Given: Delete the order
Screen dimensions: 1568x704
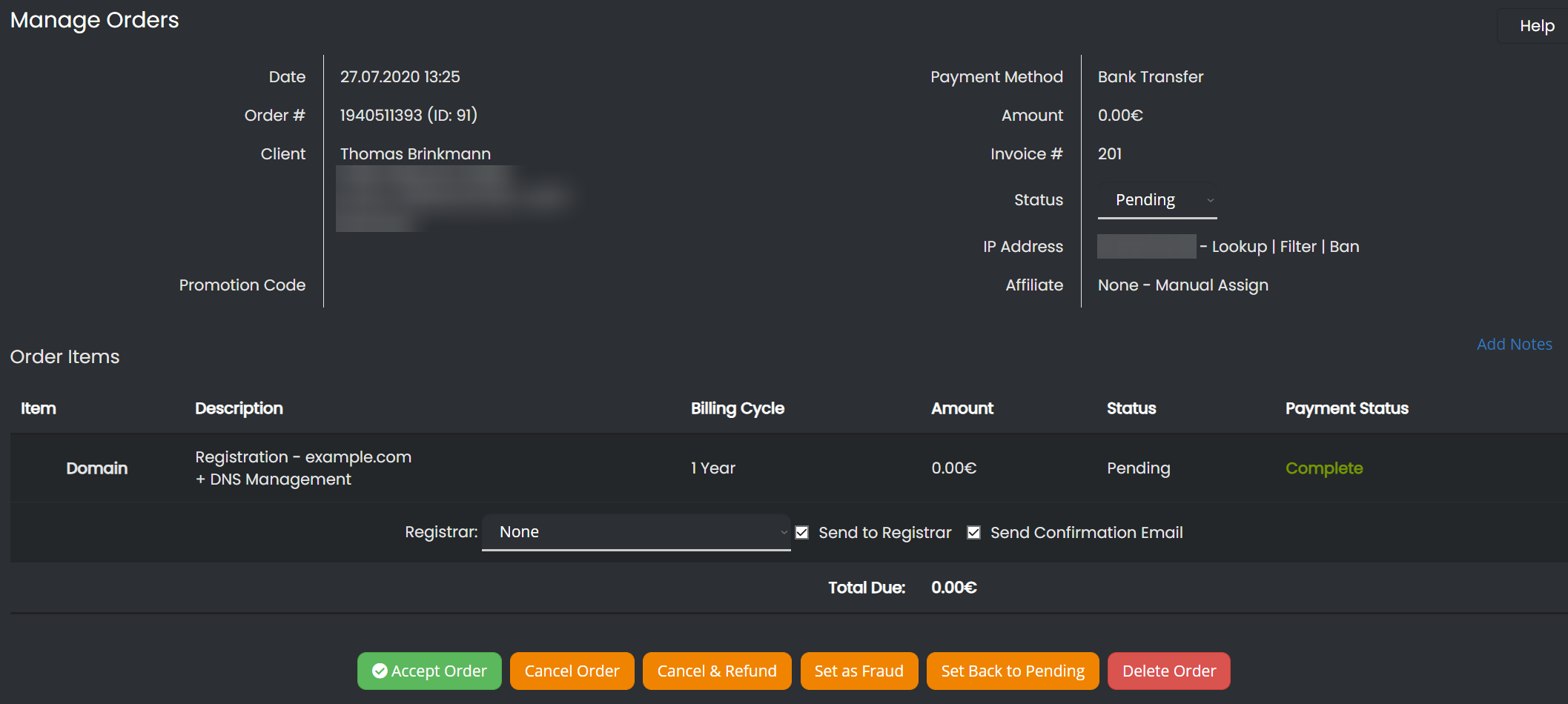Looking at the screenshot, I should click(x=1168, y=671).
